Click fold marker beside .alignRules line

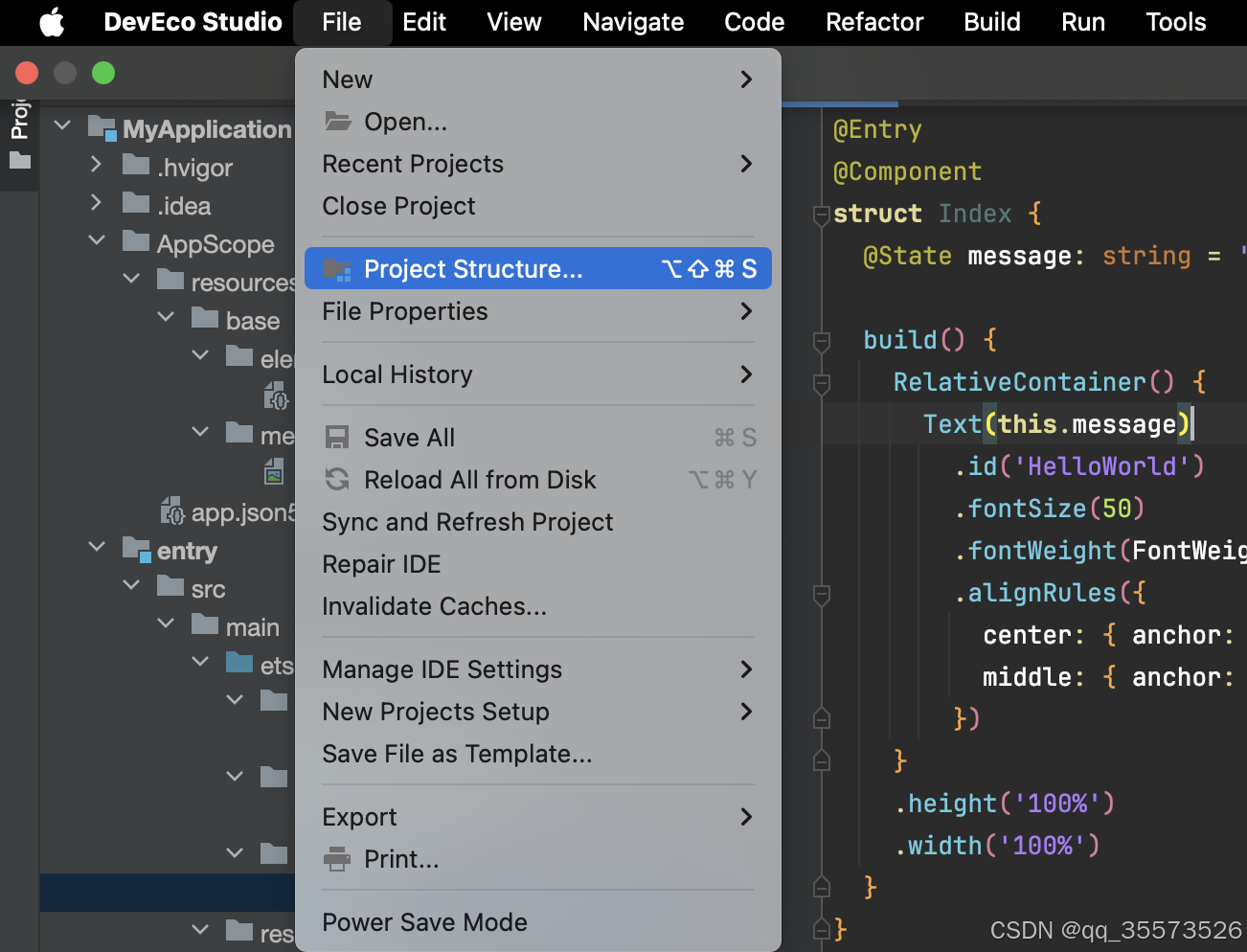821,594
